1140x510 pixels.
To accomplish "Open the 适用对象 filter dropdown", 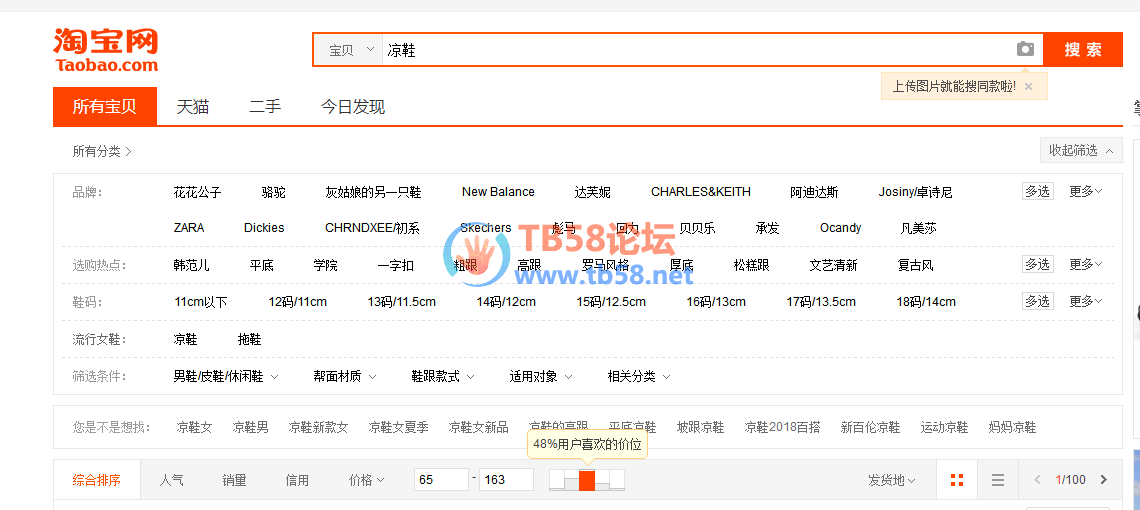I will (x=541, y=376).
